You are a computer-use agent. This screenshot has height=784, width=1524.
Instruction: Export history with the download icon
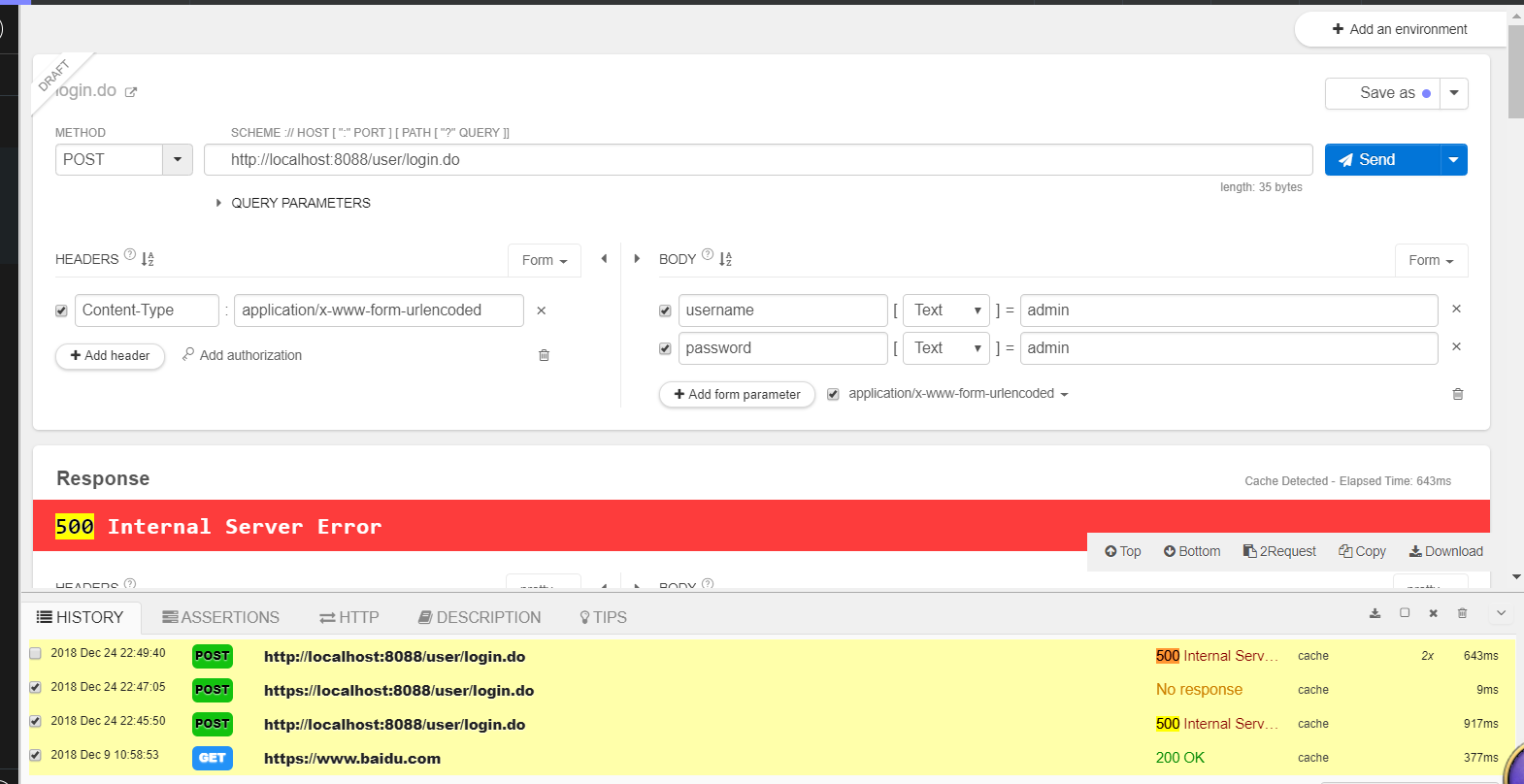coord(1375,613)
